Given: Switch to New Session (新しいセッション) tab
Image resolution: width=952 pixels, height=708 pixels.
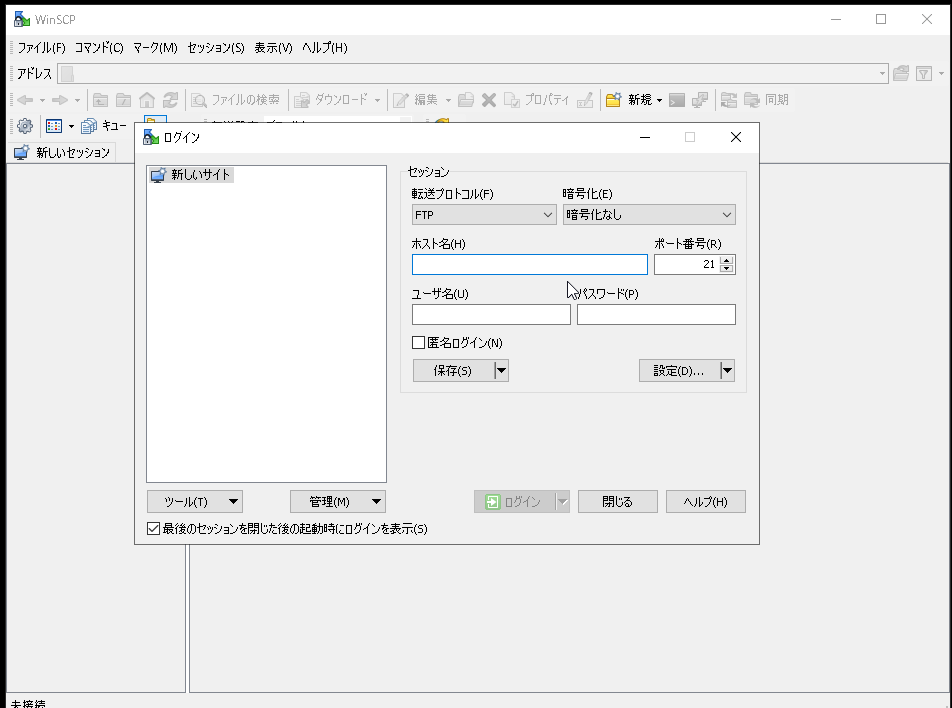Looking at the screenshot, I should (x=62, y=153).
